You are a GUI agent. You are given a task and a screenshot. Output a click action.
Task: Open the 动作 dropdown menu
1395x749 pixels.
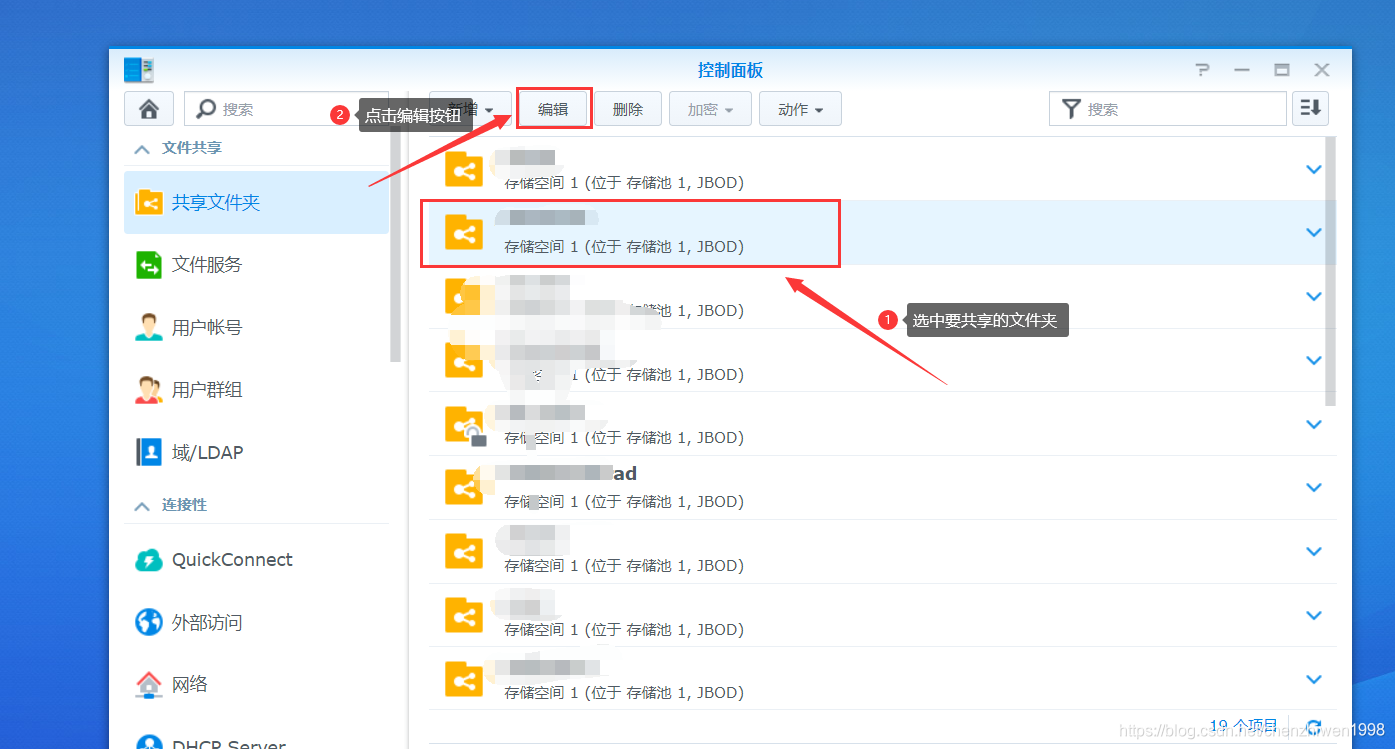click(800, 109)
